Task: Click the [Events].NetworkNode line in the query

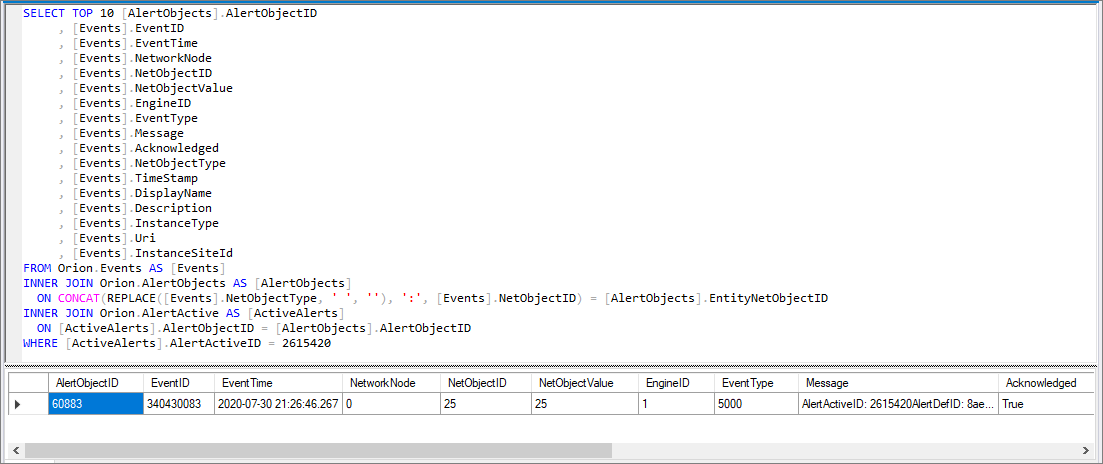Action: tap(136, 58)
